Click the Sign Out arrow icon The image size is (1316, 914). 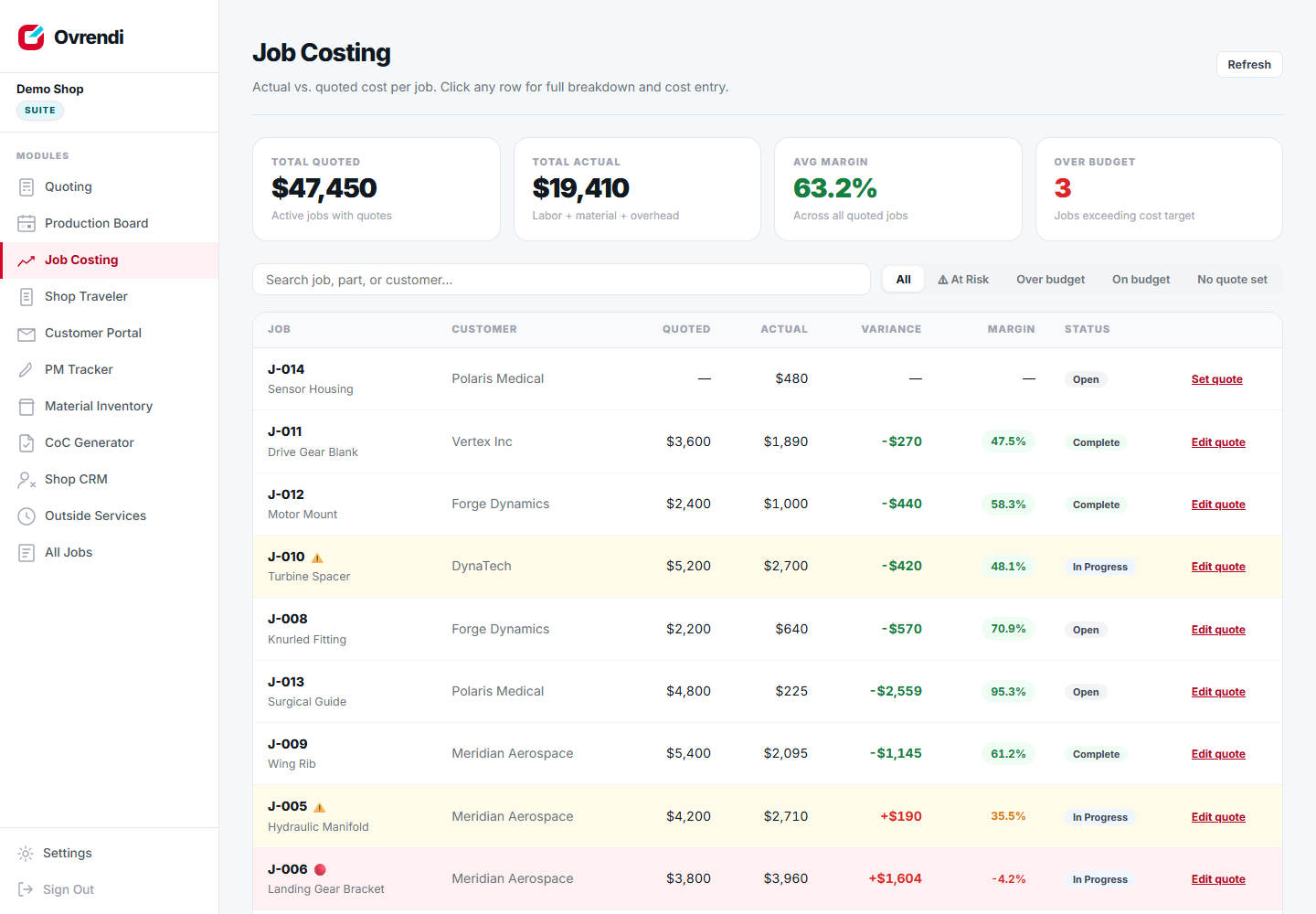pyautogui.click(x=26, y=890)
